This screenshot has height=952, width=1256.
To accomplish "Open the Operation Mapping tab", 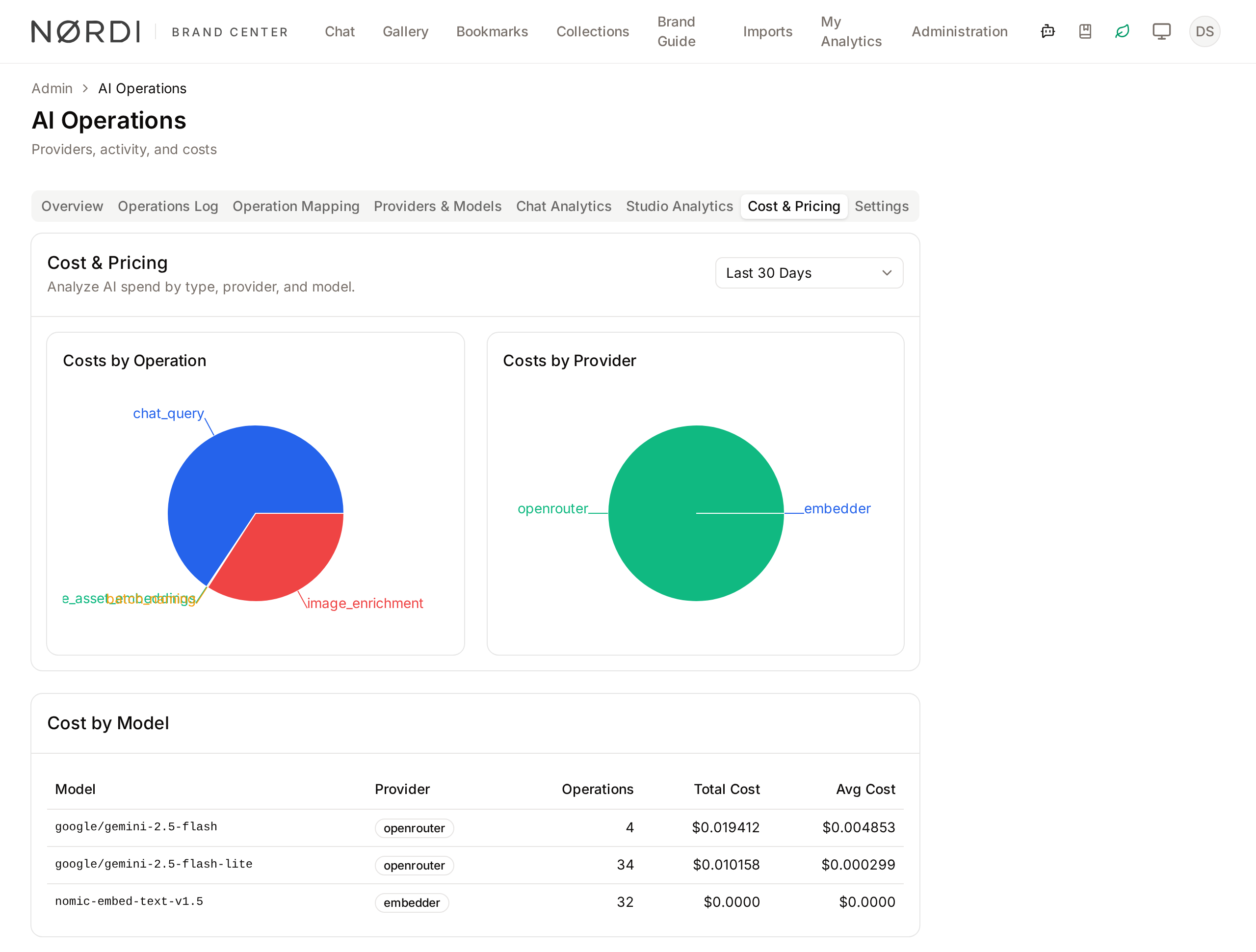I will click(296, 206).
